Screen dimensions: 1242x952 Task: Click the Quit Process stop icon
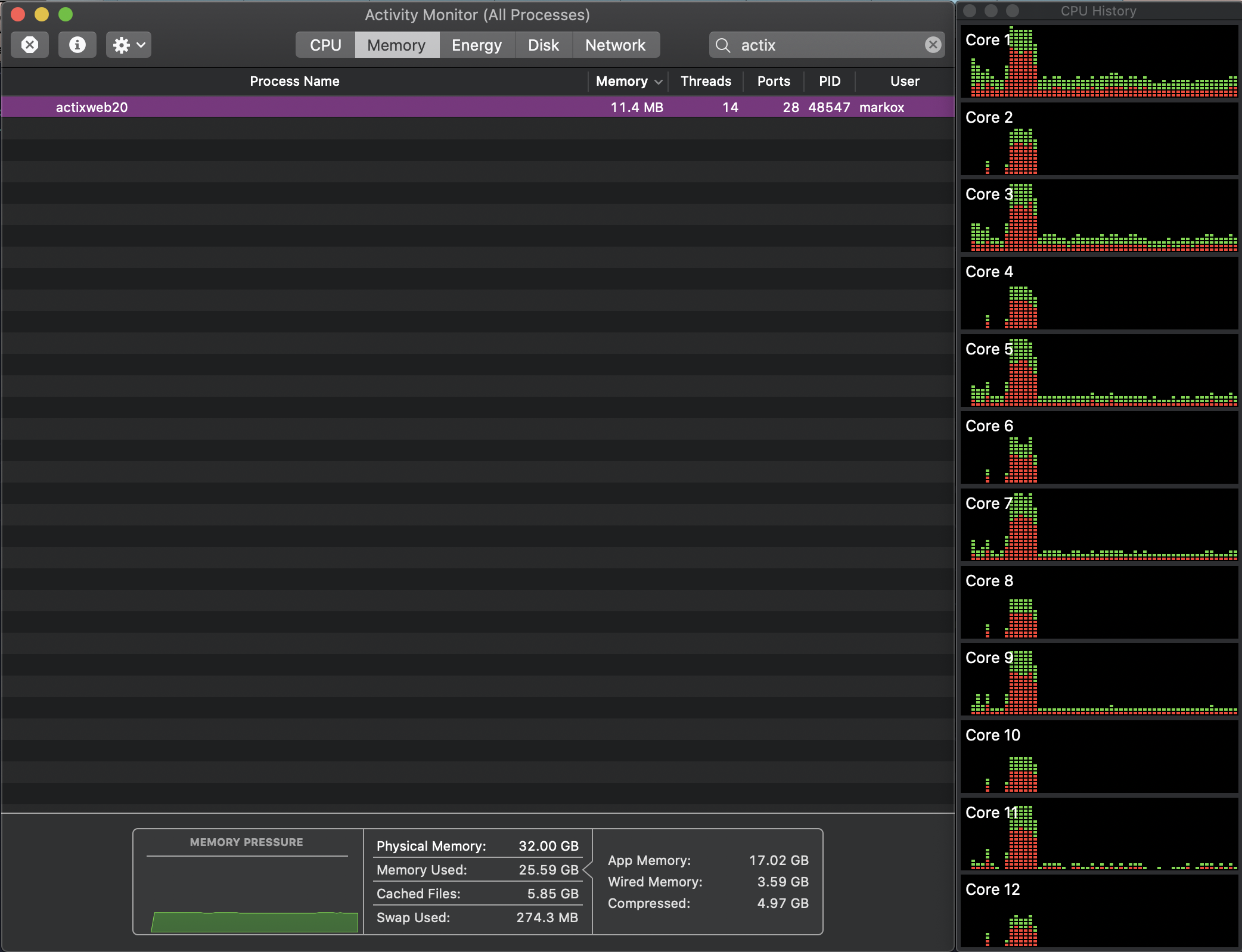pos(30,45)
